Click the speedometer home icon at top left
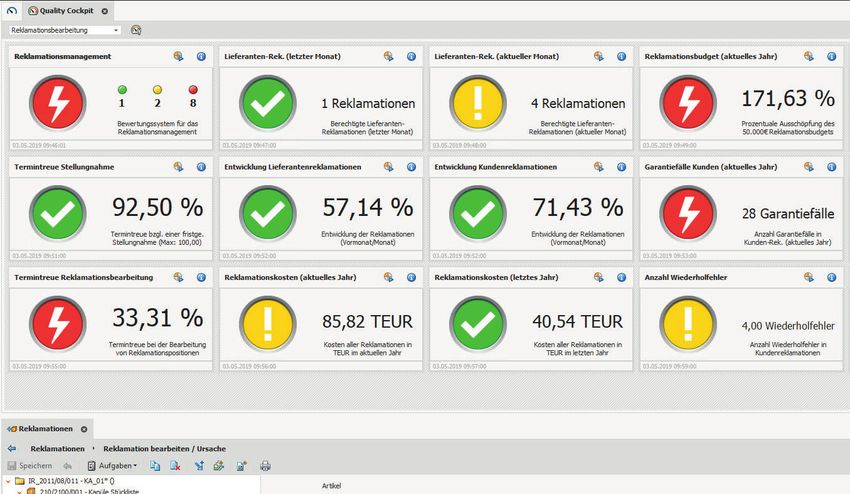Image resolution: width=850 pixels, height=494 pixels. point(11,10)
